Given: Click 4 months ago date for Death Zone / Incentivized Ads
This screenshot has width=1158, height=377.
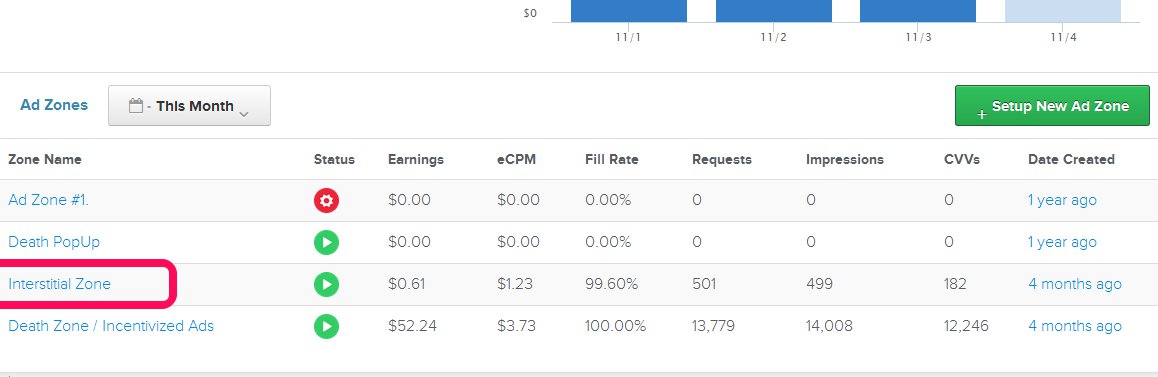Looking at the screenshot, I should pos(1075,326).
